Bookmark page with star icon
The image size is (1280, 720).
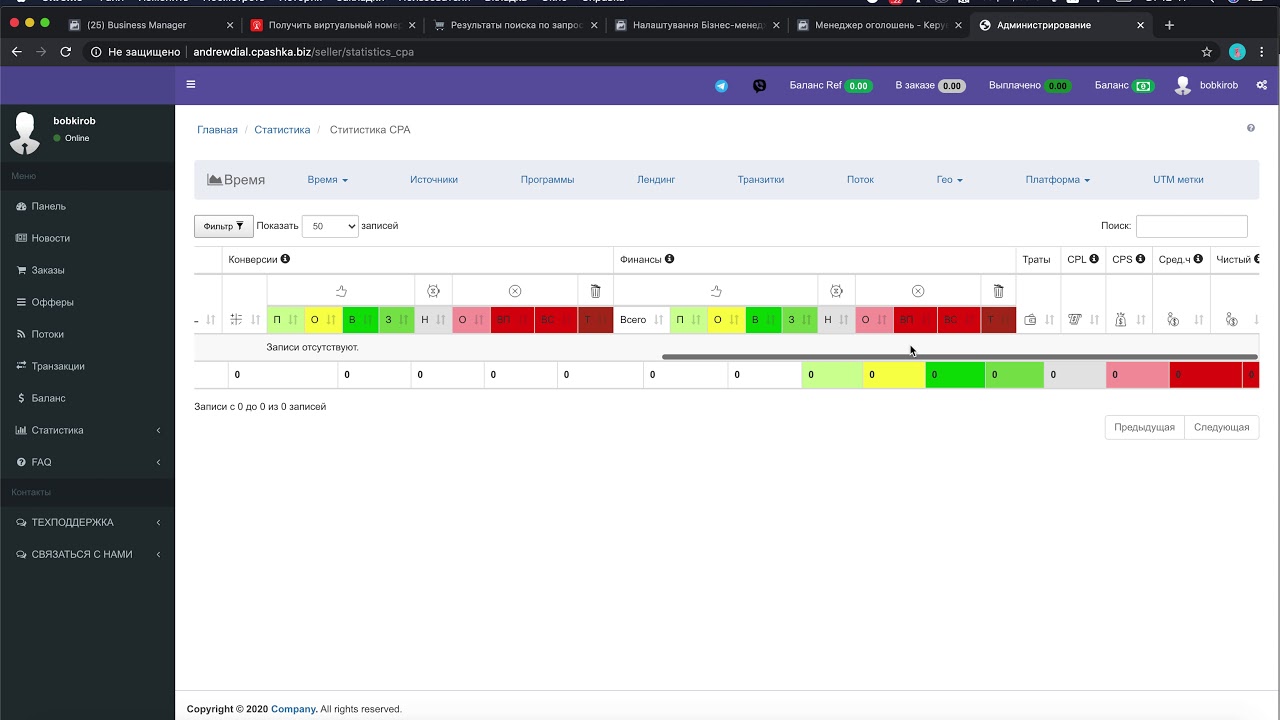click(1207, 52)
